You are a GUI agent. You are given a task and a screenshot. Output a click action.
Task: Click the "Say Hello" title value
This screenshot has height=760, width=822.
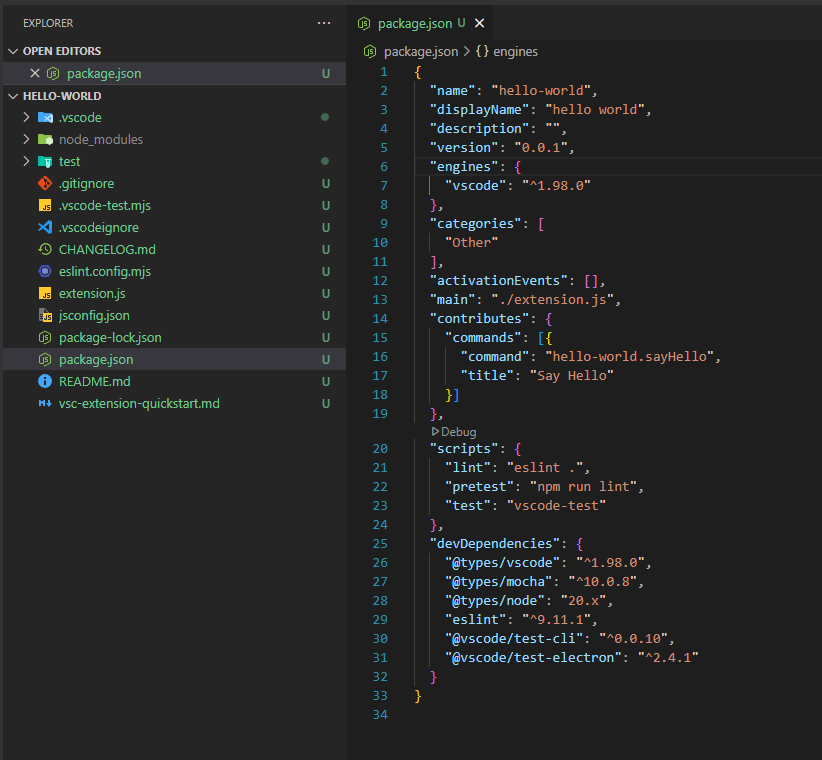coord(571,376)
